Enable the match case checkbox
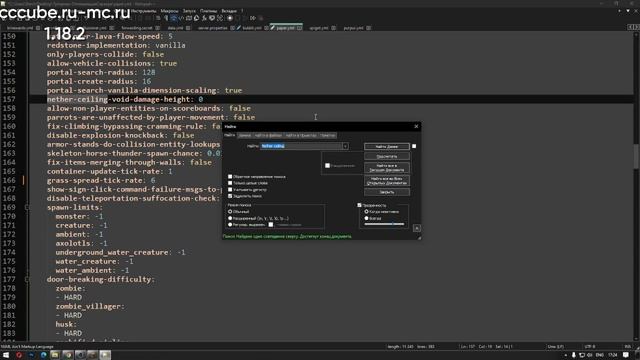The height and width of the screenshot is (360, 640). pyautogui.click(x=230, y=190)
